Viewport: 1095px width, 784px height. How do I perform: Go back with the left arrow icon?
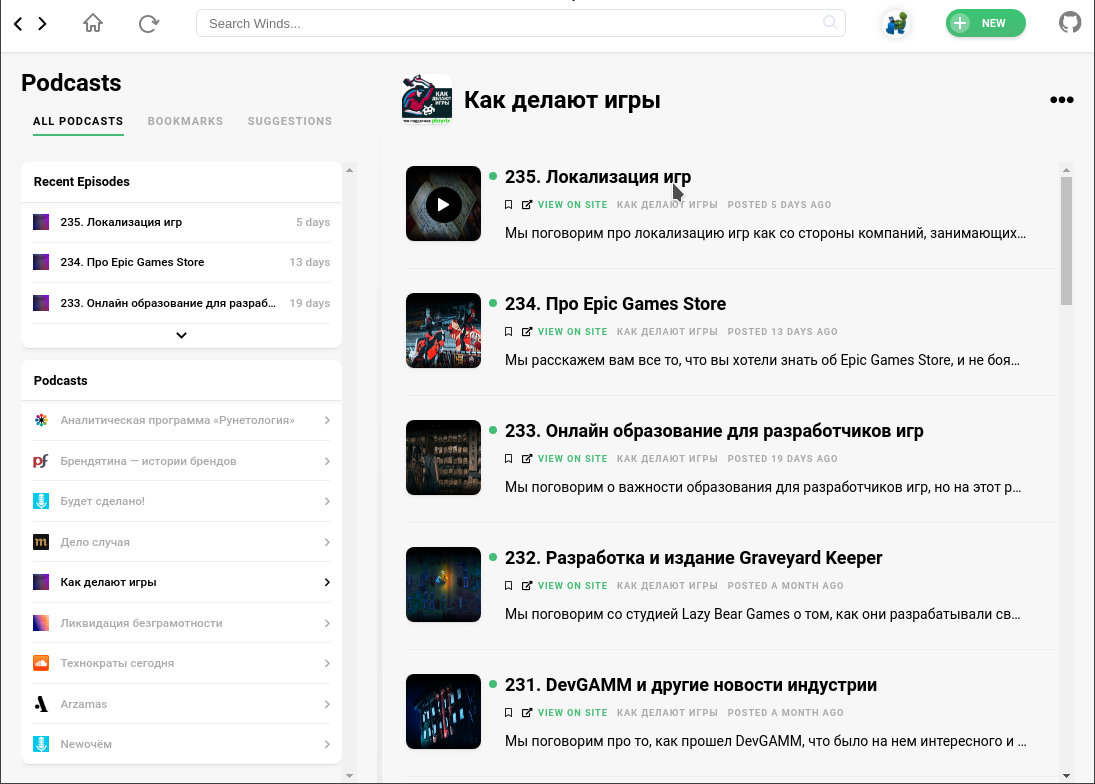[x=18, y=24]
